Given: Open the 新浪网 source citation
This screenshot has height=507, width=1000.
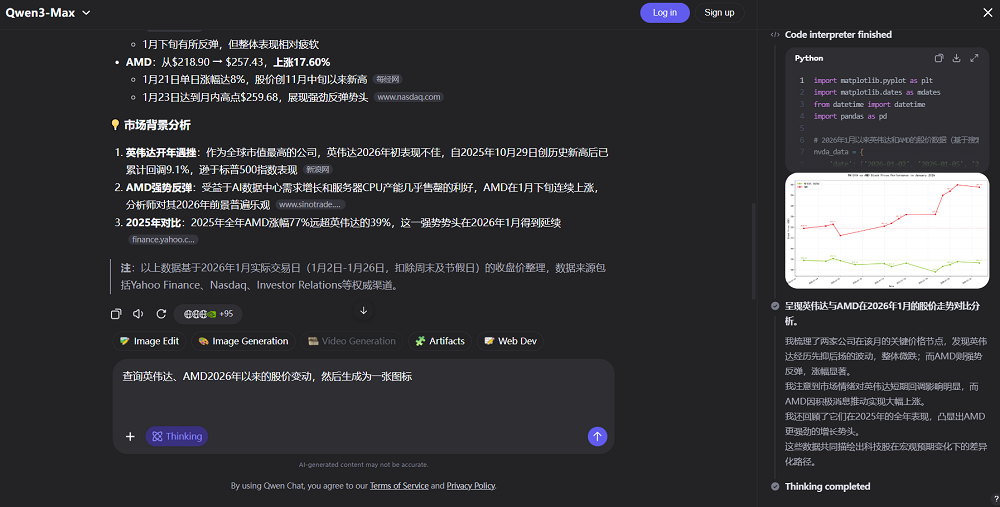Looking at the screenshot, I should click(318, 170).
